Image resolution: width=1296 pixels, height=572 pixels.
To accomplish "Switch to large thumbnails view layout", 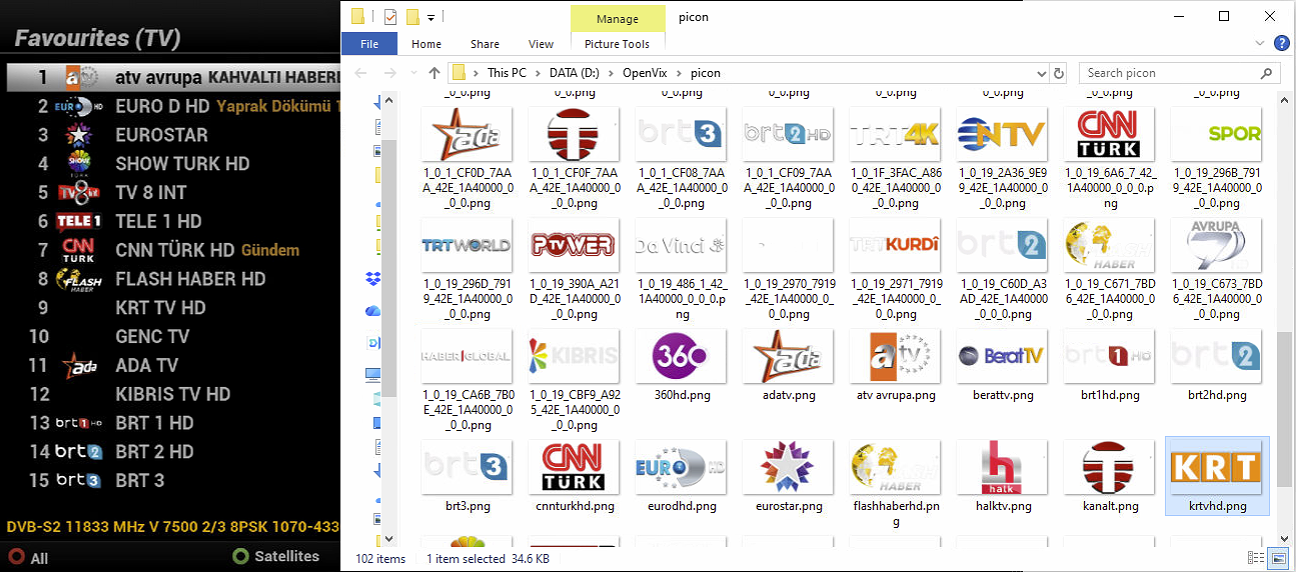I will pyautogui.click(x=1278, y=558).
